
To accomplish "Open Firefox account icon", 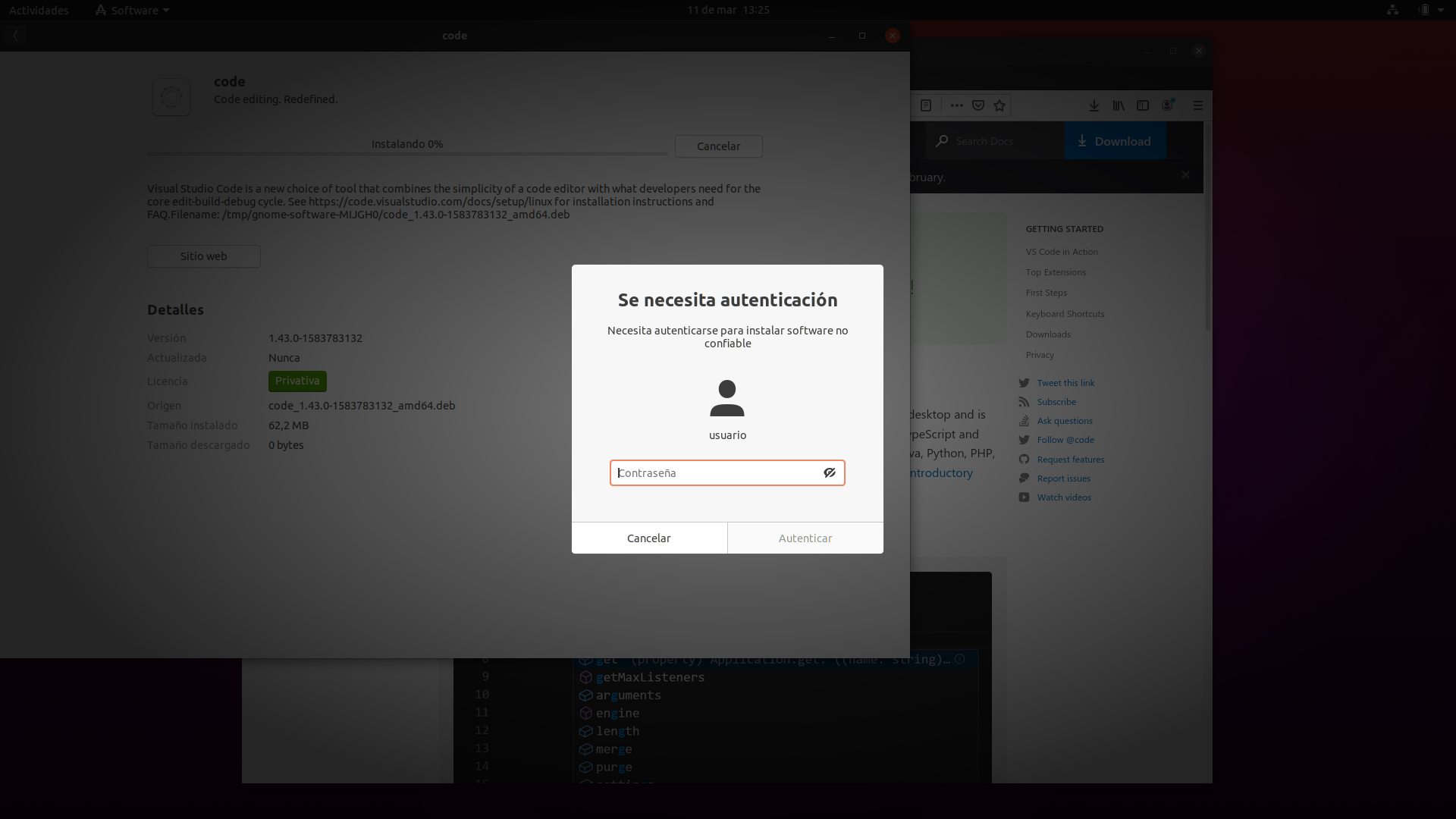I will pos(1168,105).
